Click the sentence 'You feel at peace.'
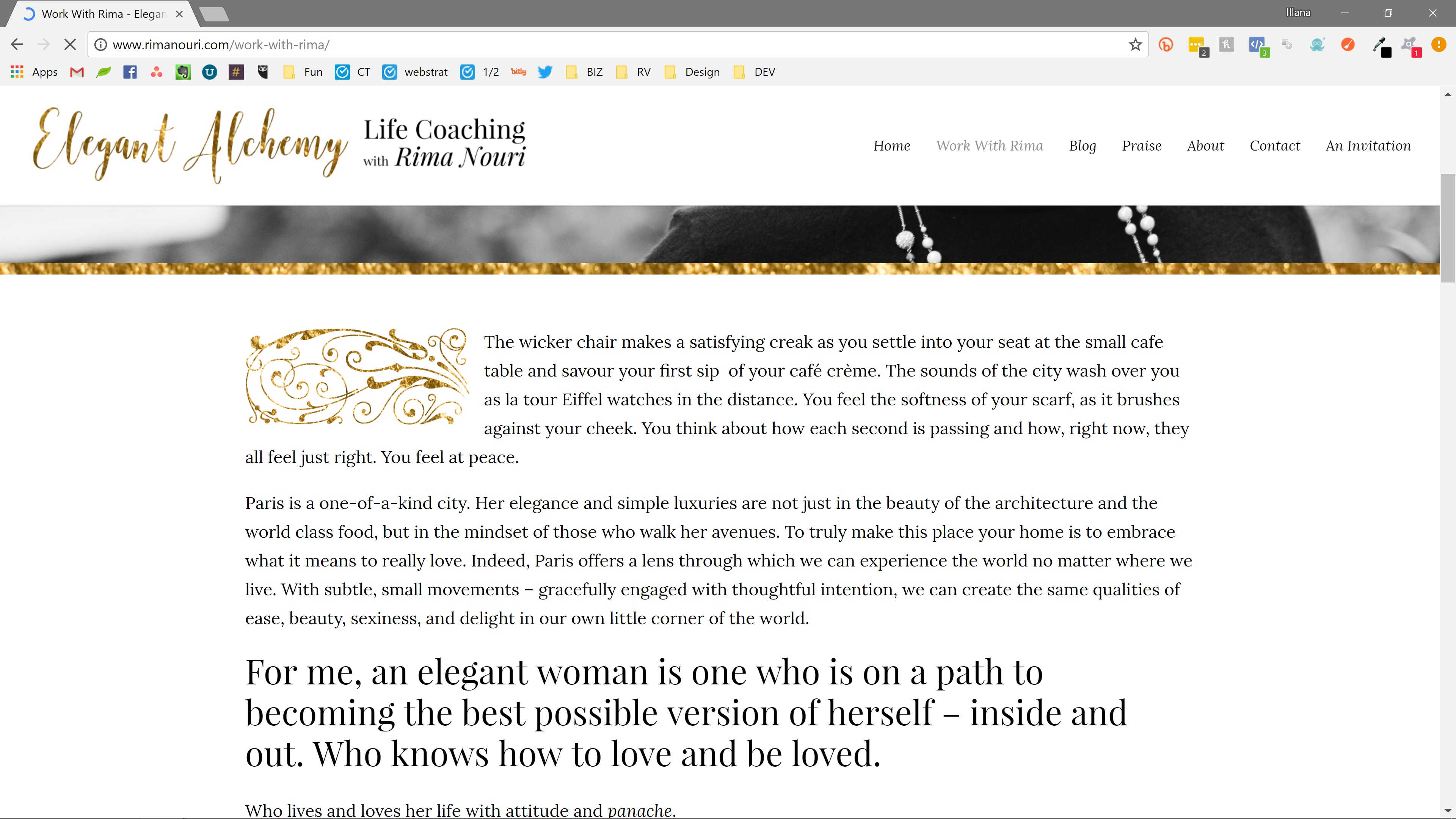Screen dimensions: 1456x819 [449, 457]
